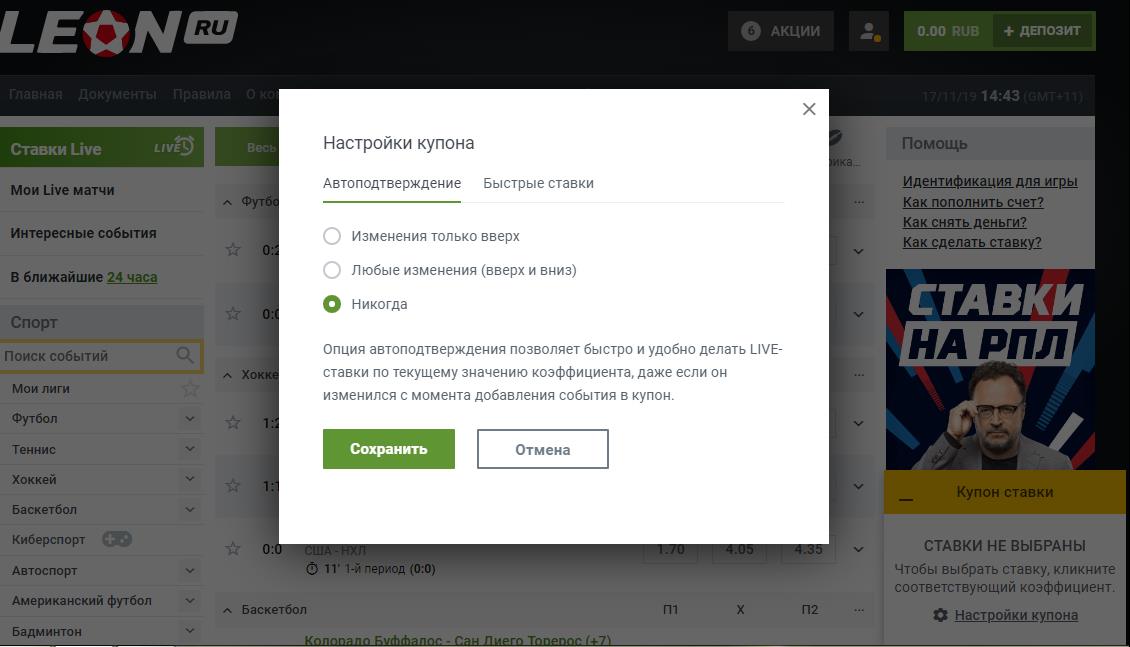Click the Отмена button
The height and width of the screenshot is (647, 1130).
tap(542, 449)
